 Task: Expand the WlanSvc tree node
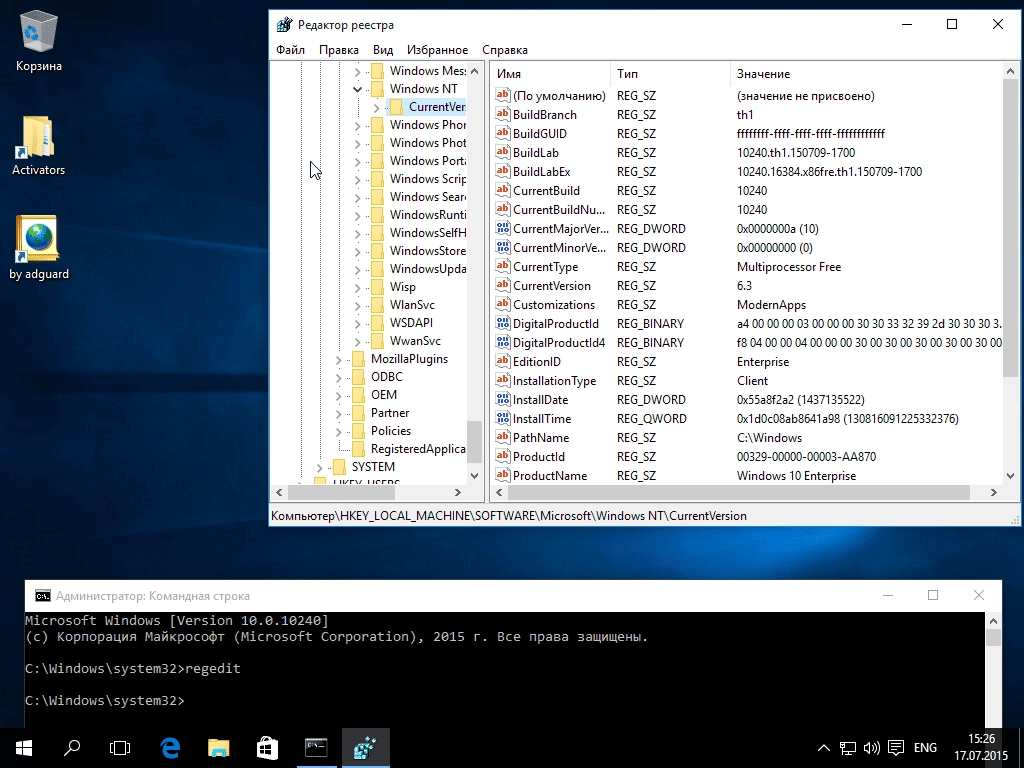(357, 305)
